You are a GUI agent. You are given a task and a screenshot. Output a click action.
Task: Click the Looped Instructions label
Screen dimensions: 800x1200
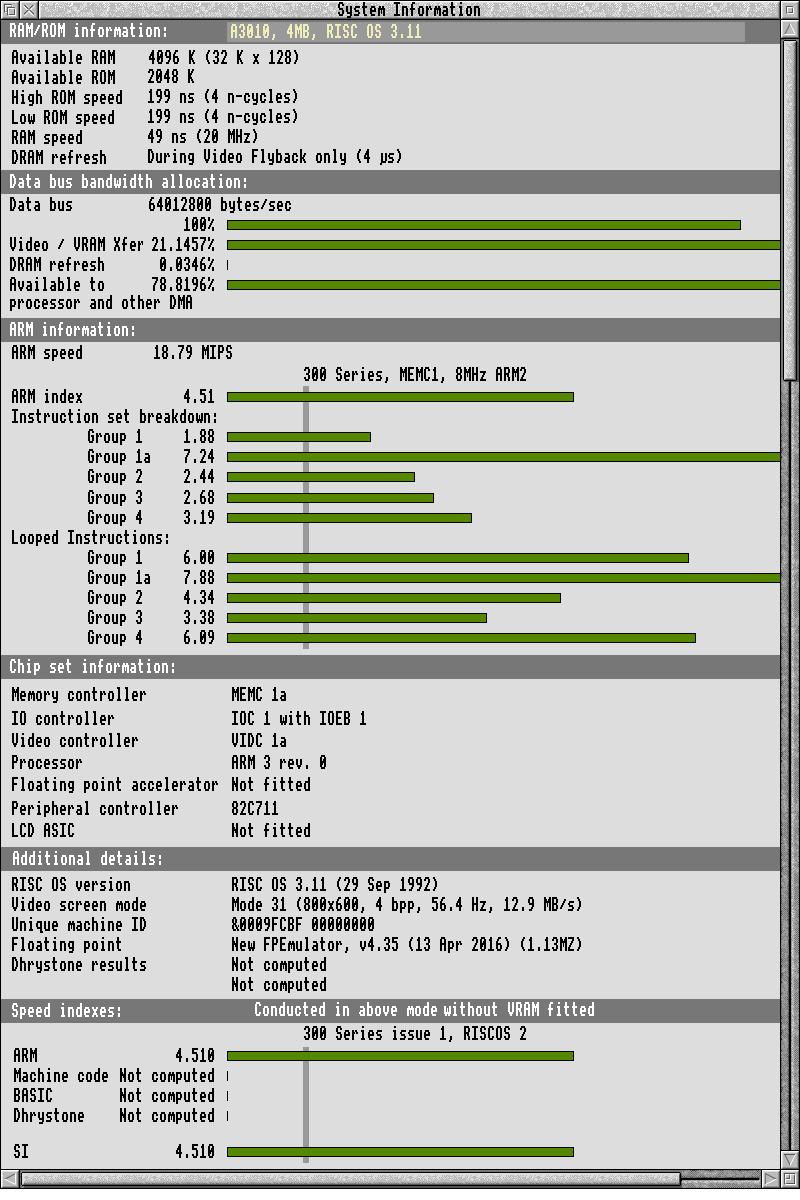(91, 538)
